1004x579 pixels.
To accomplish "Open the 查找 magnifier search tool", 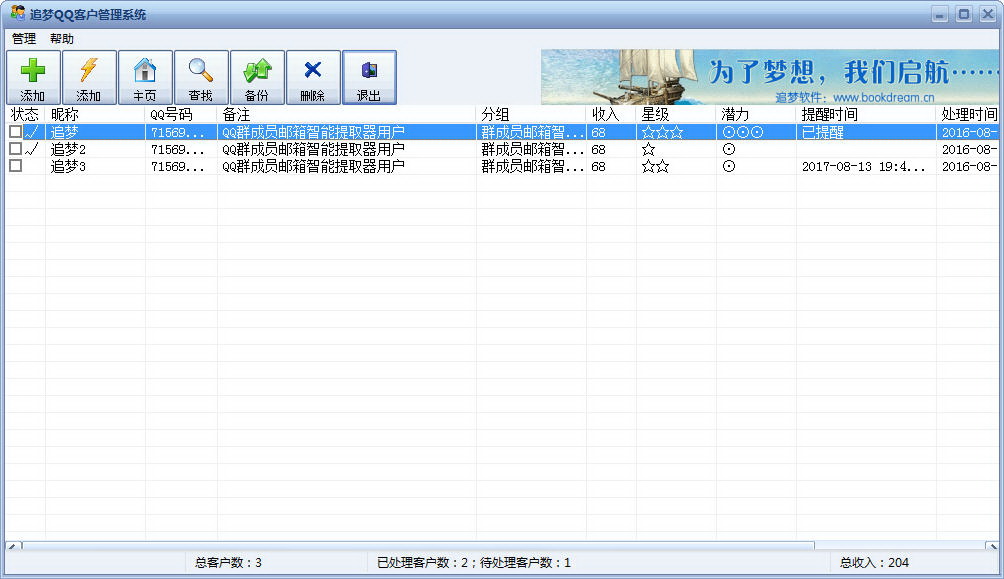I will click(x=201, y=77).
